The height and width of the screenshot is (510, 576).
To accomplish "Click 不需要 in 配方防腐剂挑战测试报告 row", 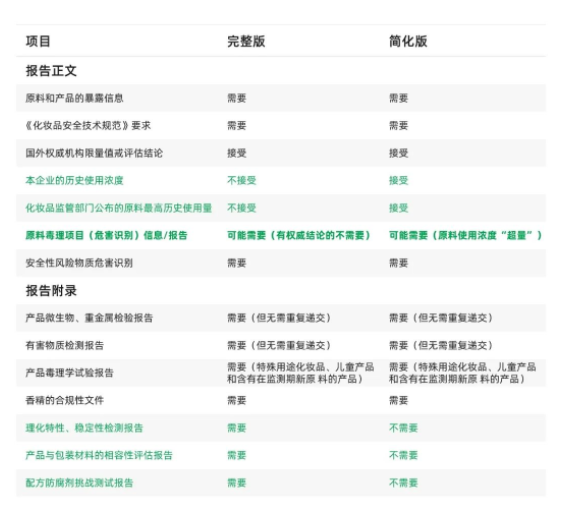I will point(403,483).
